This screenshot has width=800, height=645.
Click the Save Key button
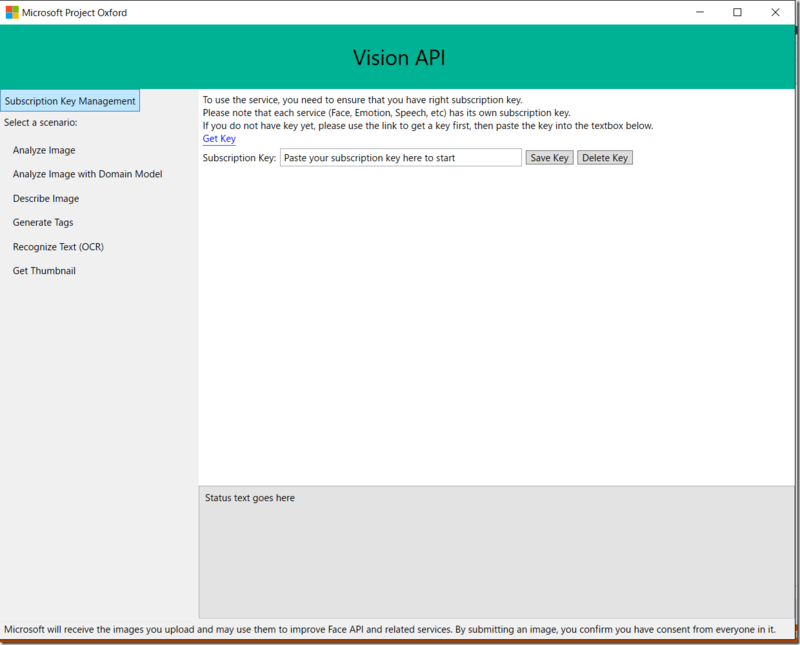tap(549, 158)
